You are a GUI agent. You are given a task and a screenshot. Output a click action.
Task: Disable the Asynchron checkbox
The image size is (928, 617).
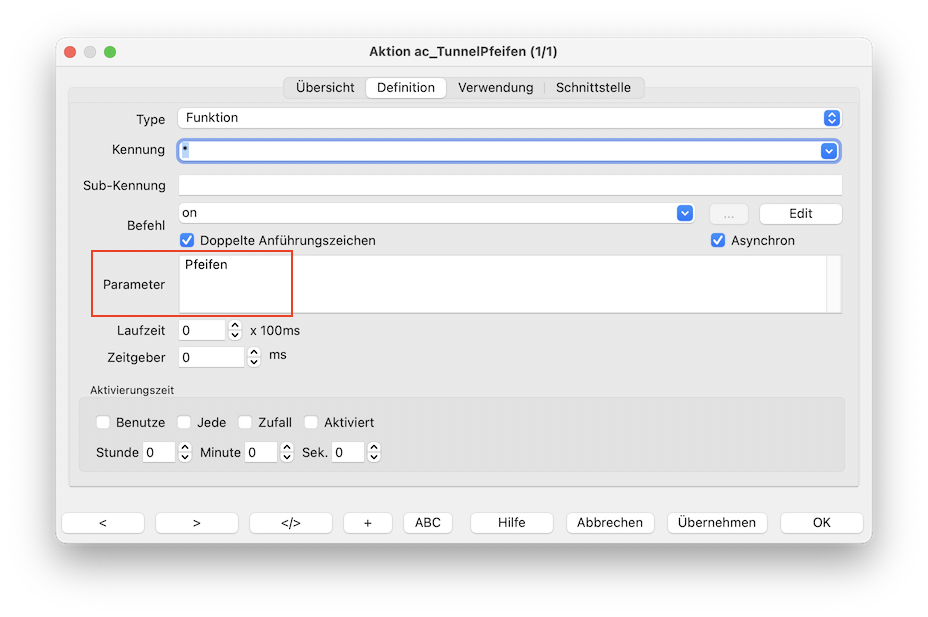pos(718,241)
